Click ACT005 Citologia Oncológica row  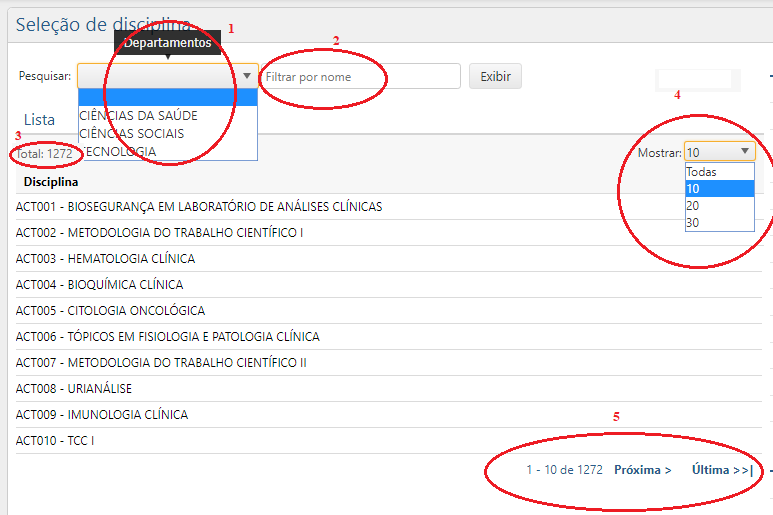click(x=110, y=311)
